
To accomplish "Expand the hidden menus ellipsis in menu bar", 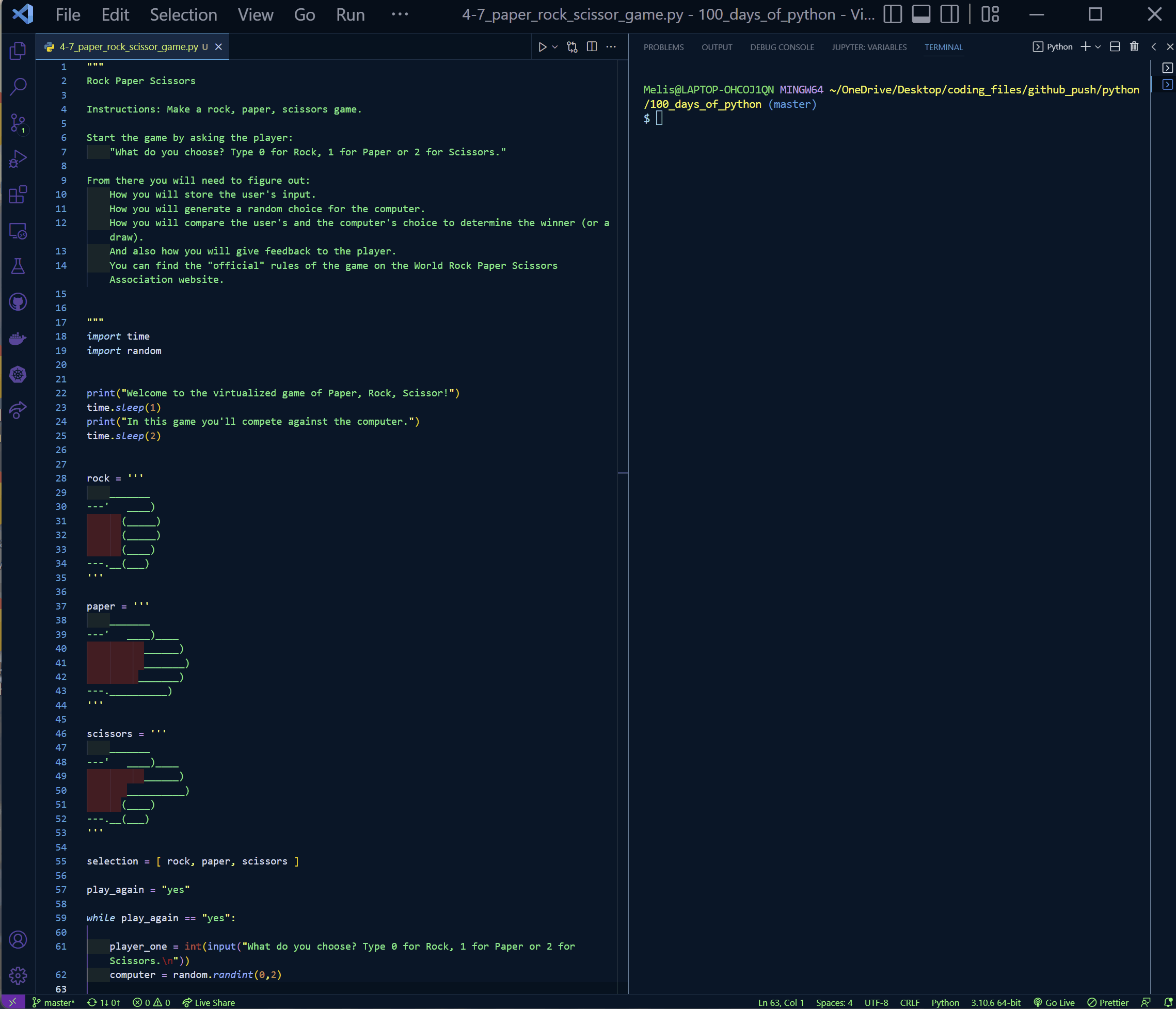I will point(400,14).
